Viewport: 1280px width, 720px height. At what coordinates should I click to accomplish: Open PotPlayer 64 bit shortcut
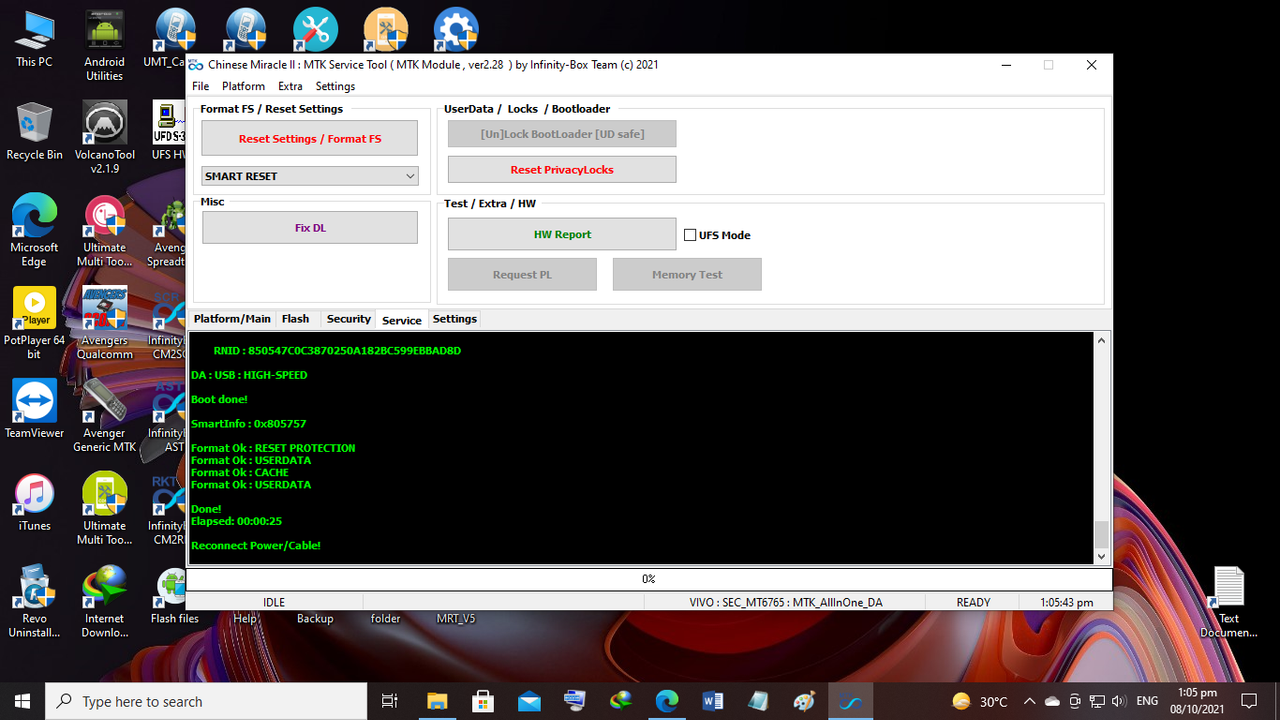click(34, 323)
